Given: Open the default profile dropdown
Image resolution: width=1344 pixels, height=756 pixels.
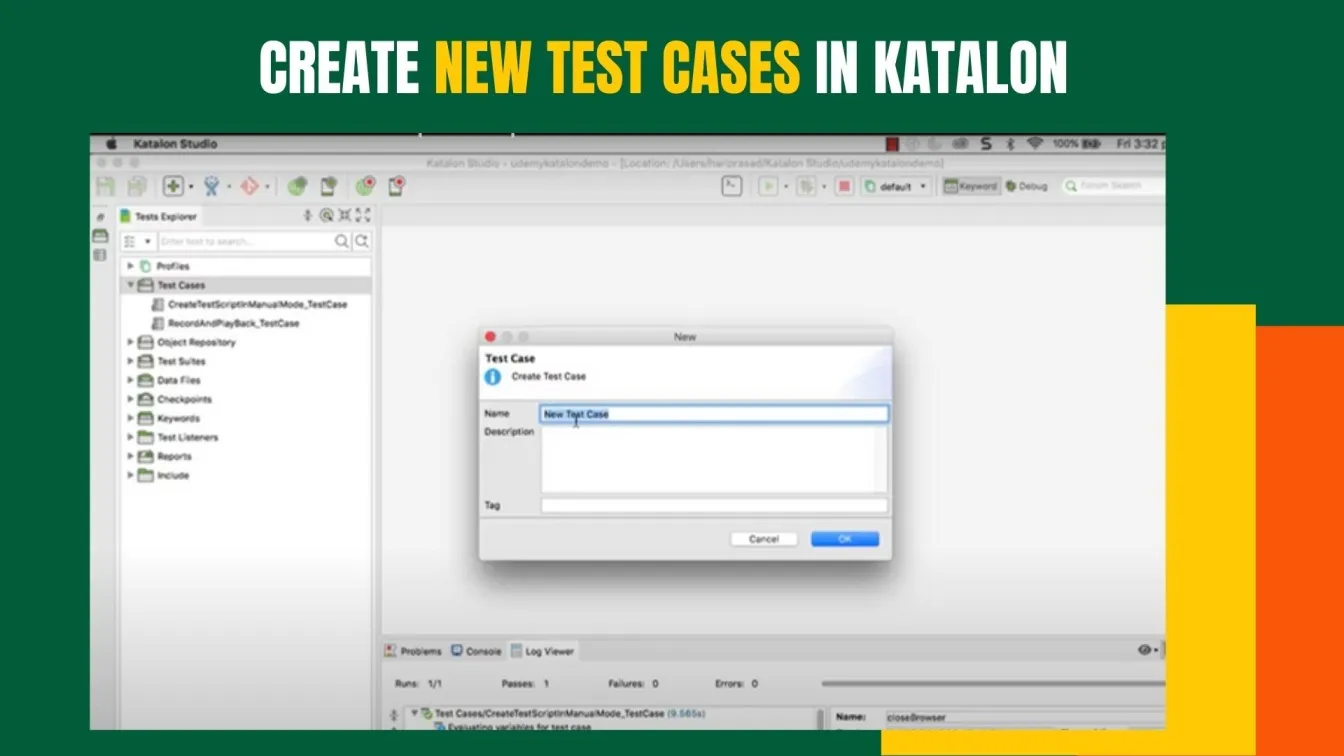Looking at the screenshot, I should [x=896, y=186].
